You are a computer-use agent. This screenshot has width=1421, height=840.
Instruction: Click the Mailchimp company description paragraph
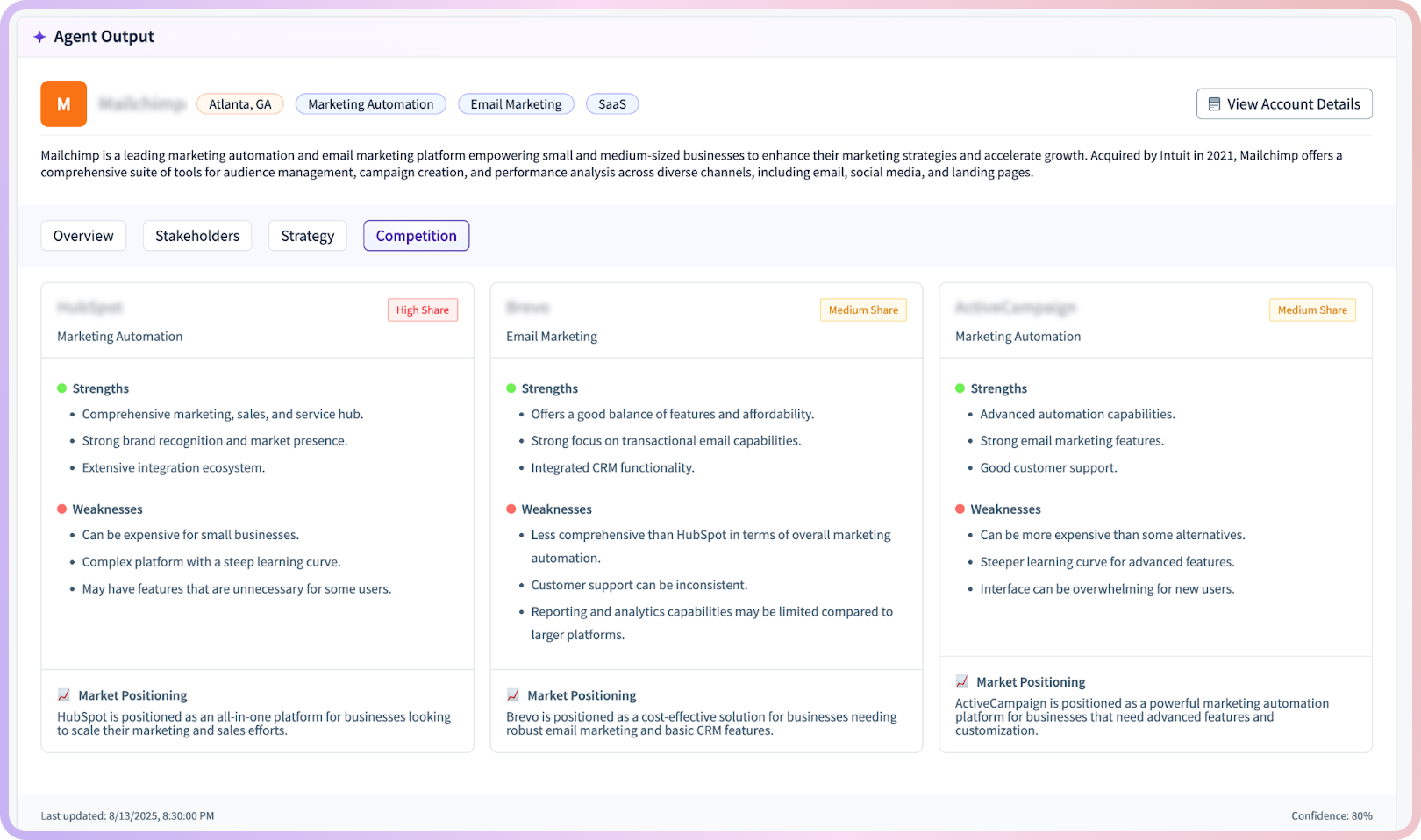click(x=691, y=164)
